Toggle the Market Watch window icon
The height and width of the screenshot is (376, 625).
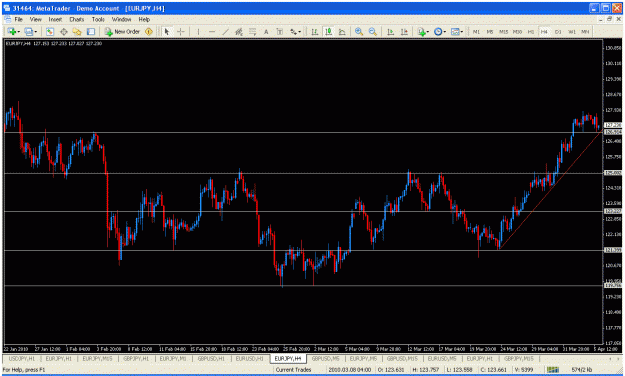click(49, 31)
